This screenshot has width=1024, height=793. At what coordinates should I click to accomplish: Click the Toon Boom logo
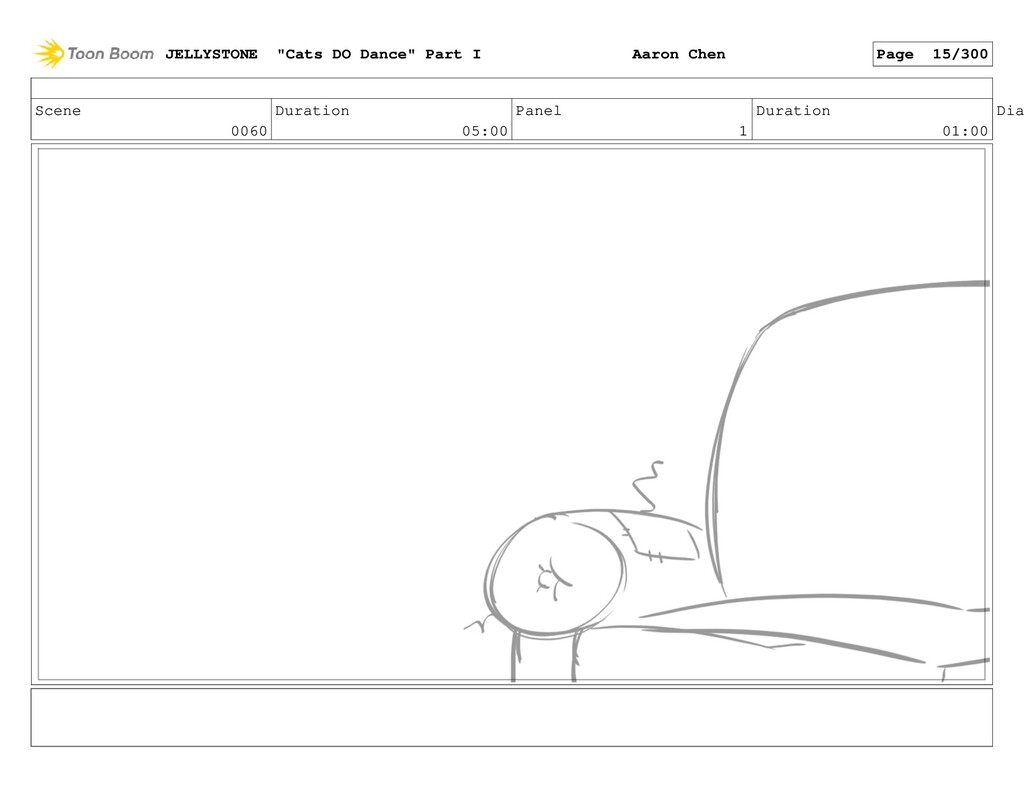tap(94, 54)
